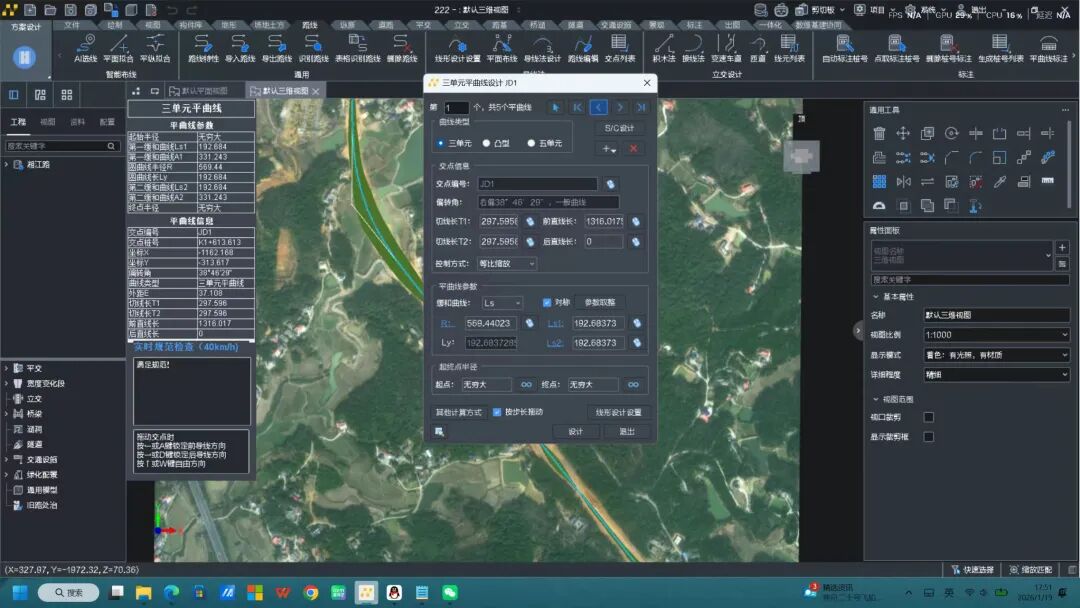This screenshot has height=608, width=1080.
Task: Open the plus add-curve dropdown
Action: [609, 149]
